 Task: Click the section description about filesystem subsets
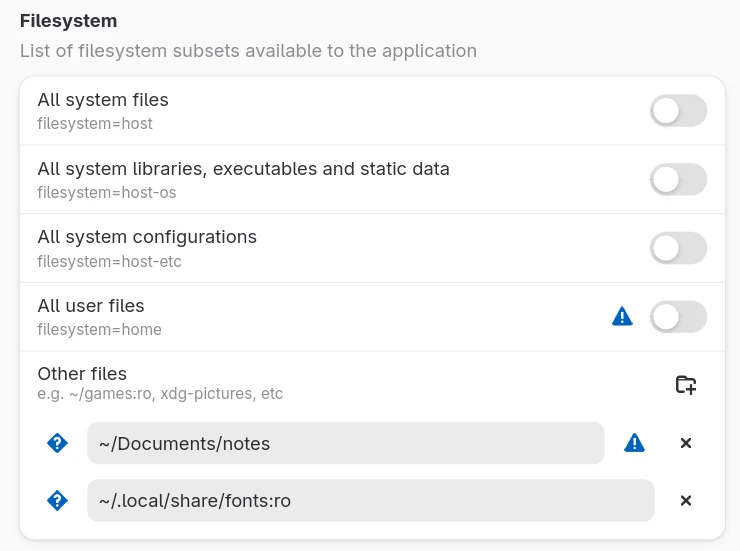pos(248,51)
